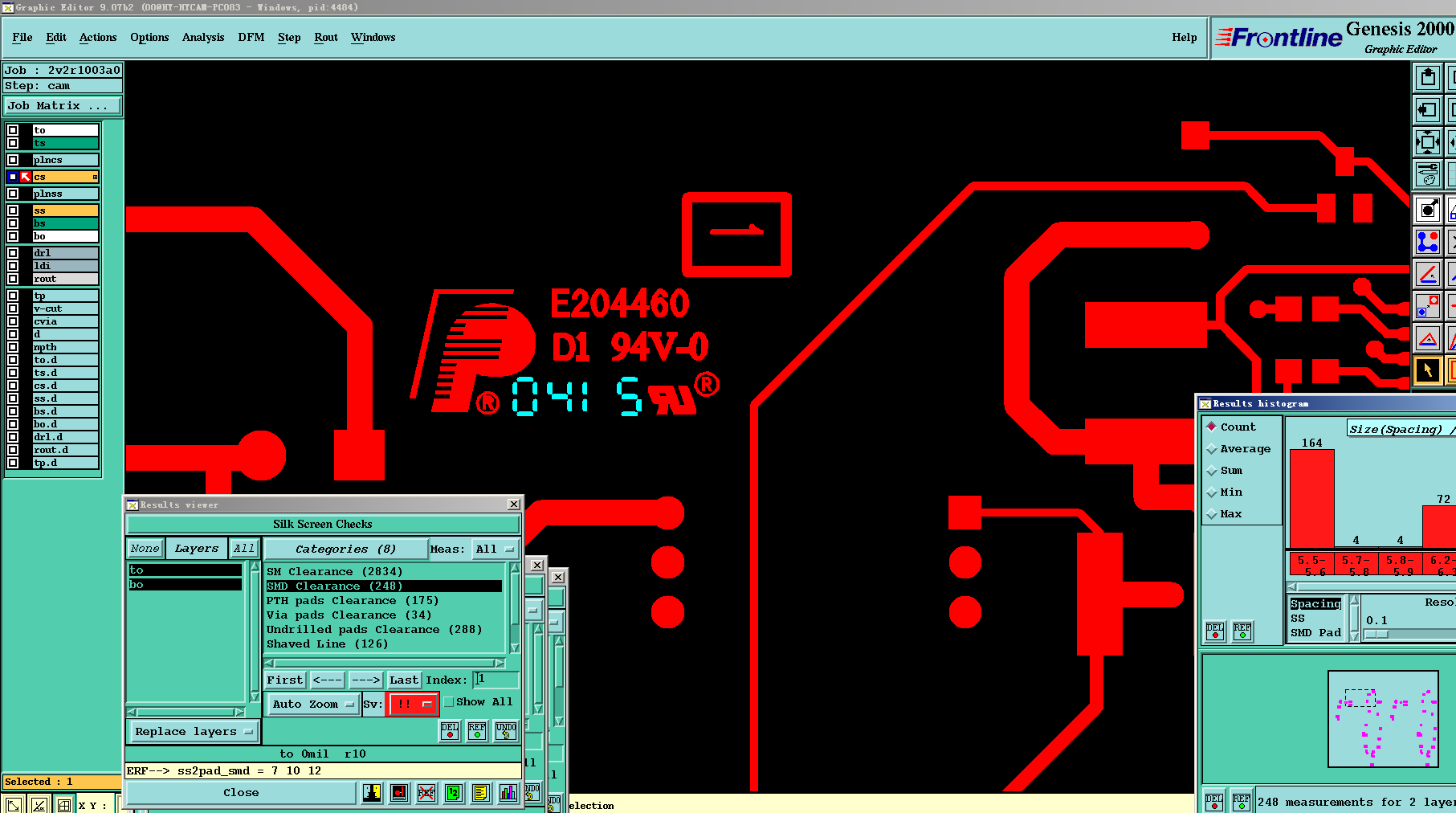This screenshot has width=1456, height=813.
Task: Open the colored bar-chart histogram icon
Action: pos(508,793)
